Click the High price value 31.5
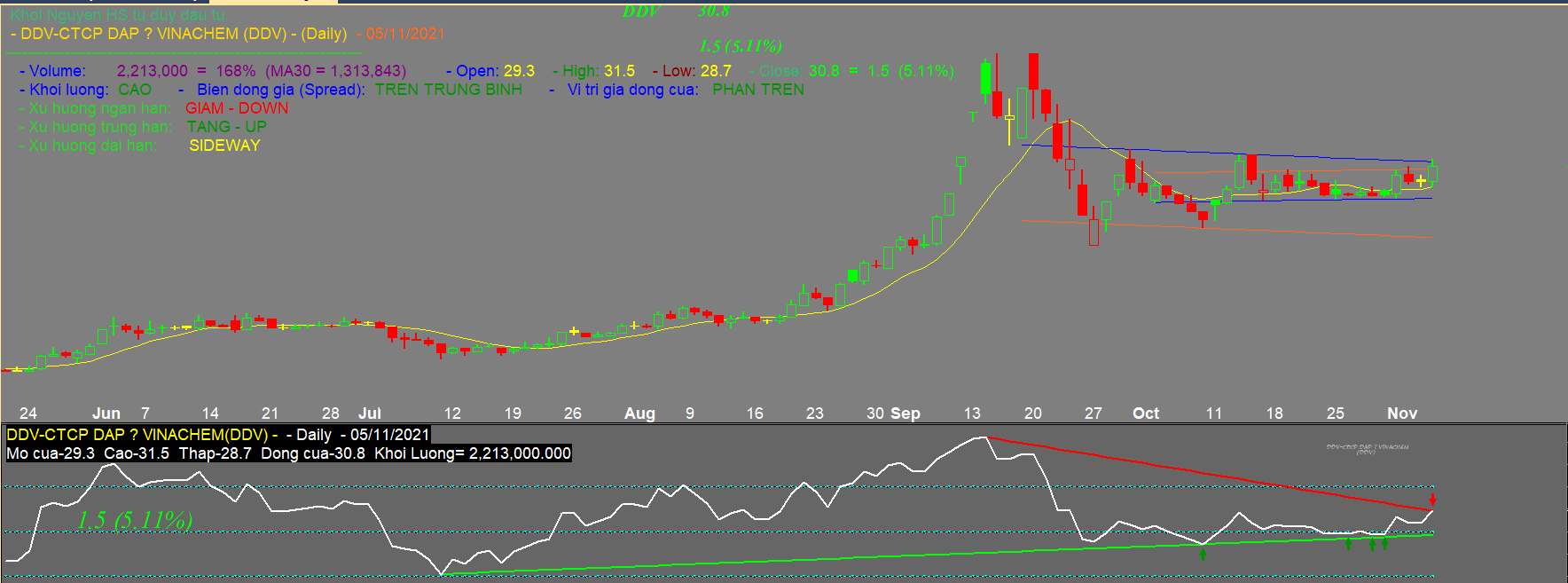 619,71
